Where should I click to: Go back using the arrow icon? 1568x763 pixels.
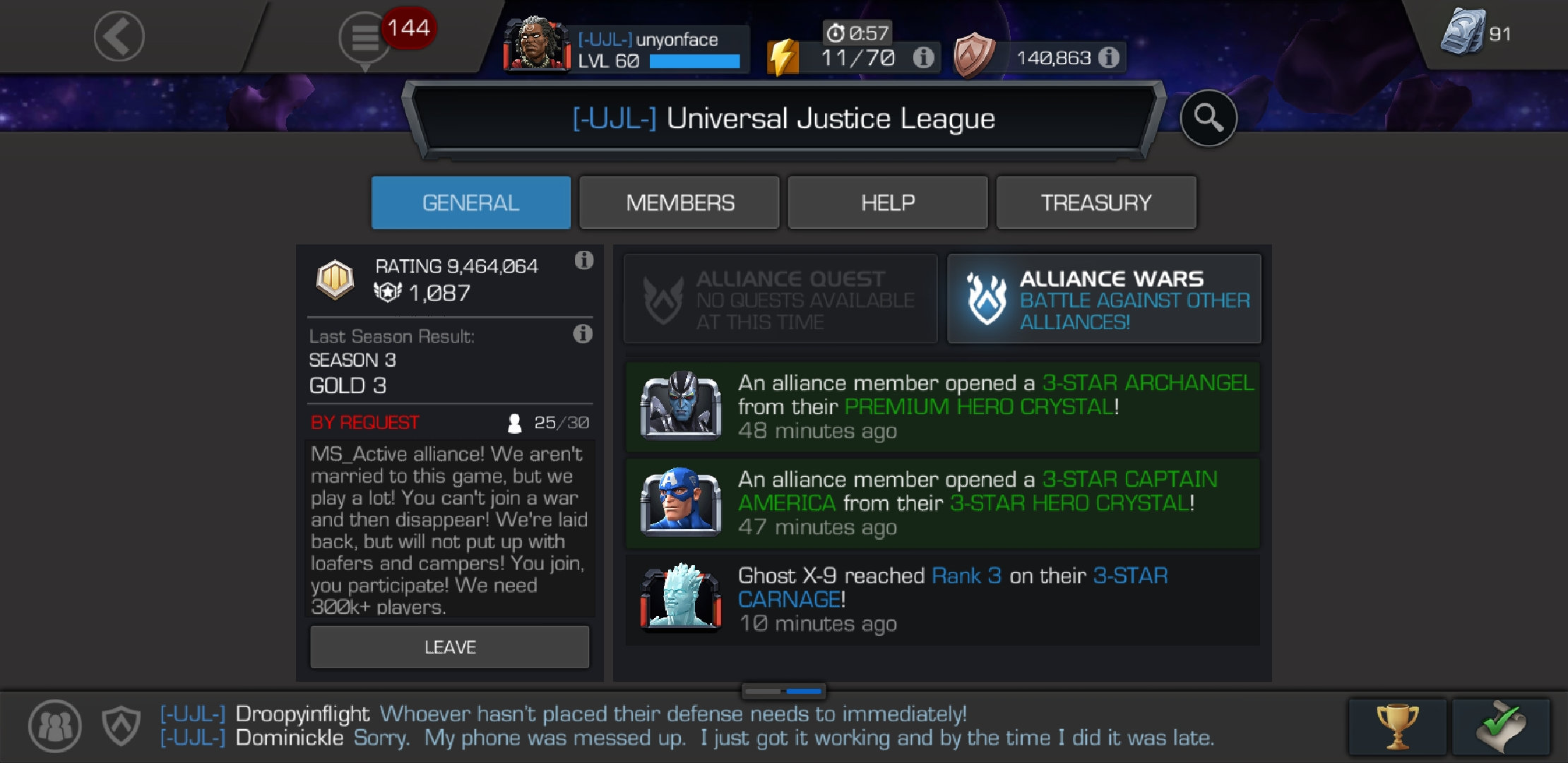coord(119,36)
